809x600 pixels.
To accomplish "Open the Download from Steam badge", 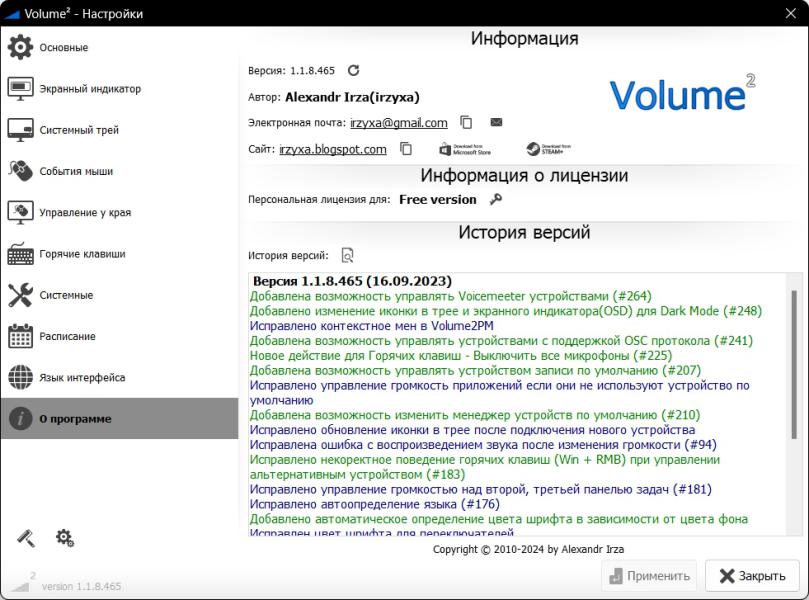I will tap(548, 149).
